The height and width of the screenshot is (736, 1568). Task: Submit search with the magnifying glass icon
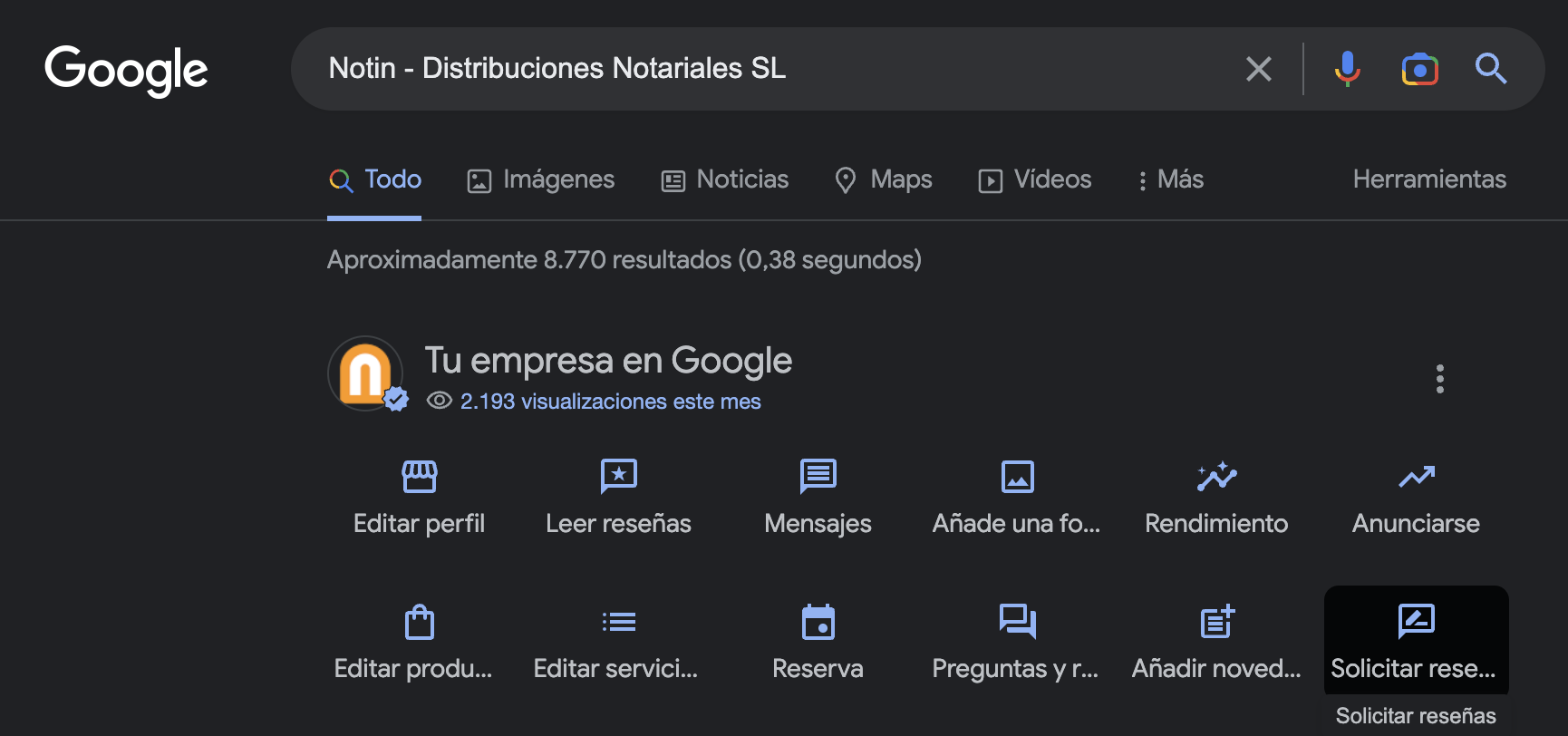1490,69
